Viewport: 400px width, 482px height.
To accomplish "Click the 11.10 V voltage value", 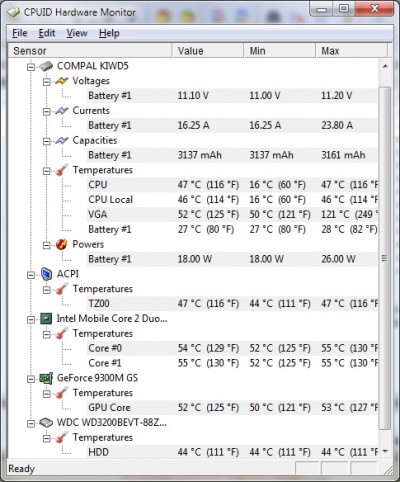I will [193, 96].
